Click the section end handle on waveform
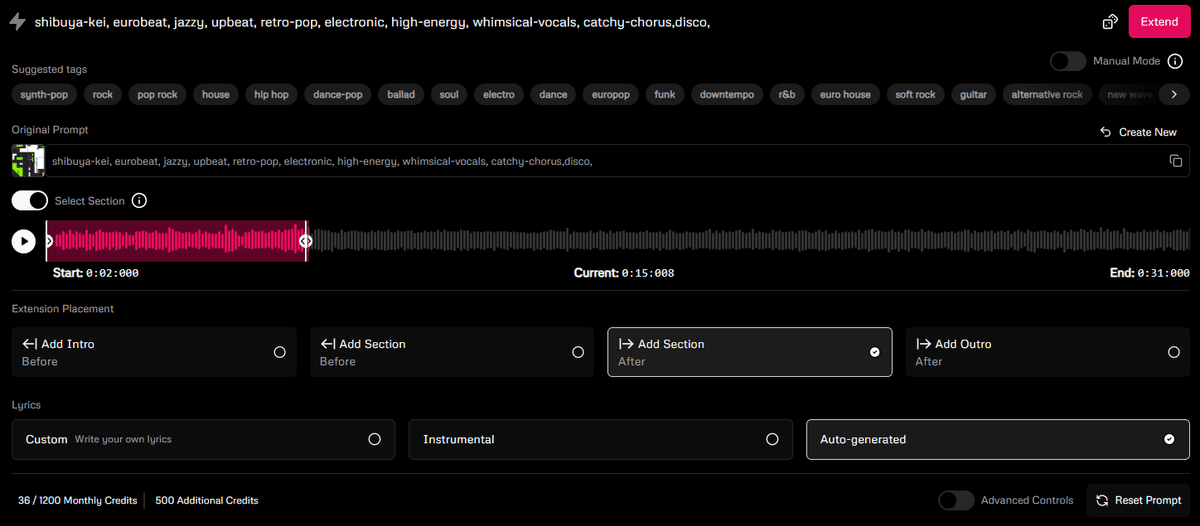Image resolution: width=1200 pixels, height=526 pixels. coord(306,241)
